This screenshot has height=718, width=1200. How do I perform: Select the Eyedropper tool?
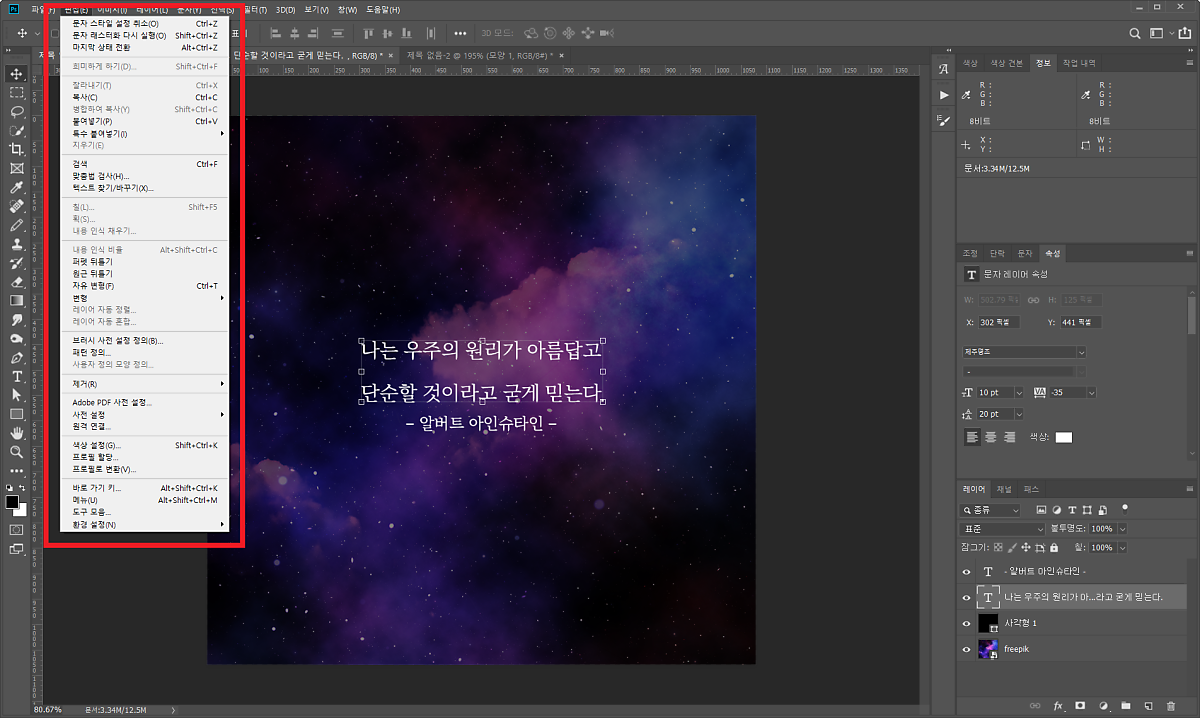tap(17, 187)
